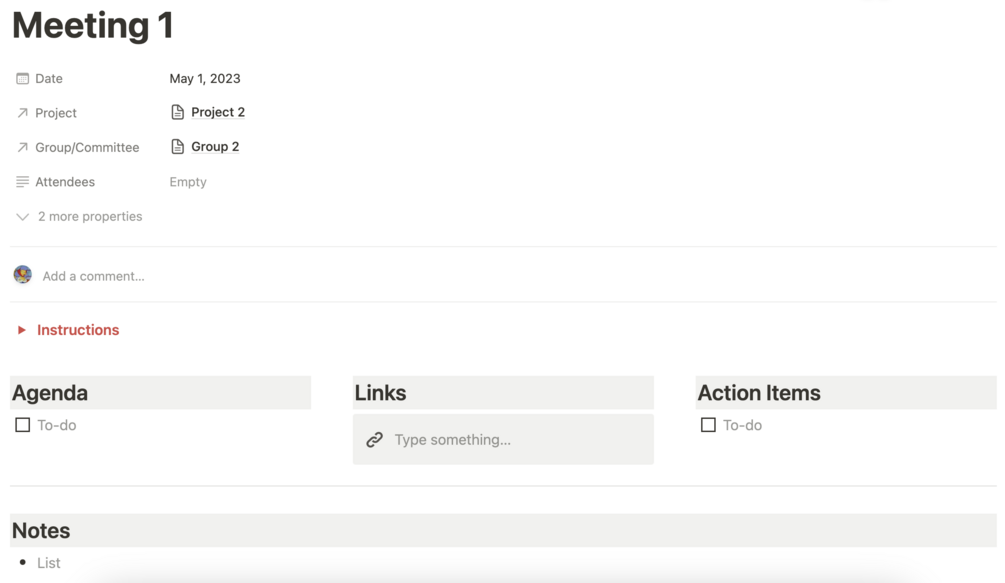Click the empty Attendees value field
This screenshot has width=1005, height=583.
coord(188,182)
